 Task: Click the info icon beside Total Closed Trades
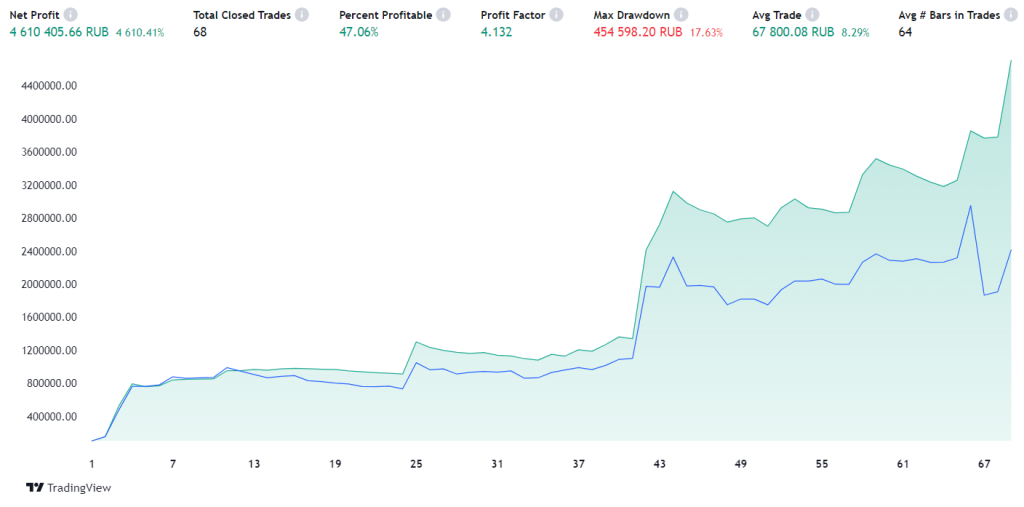301,15
